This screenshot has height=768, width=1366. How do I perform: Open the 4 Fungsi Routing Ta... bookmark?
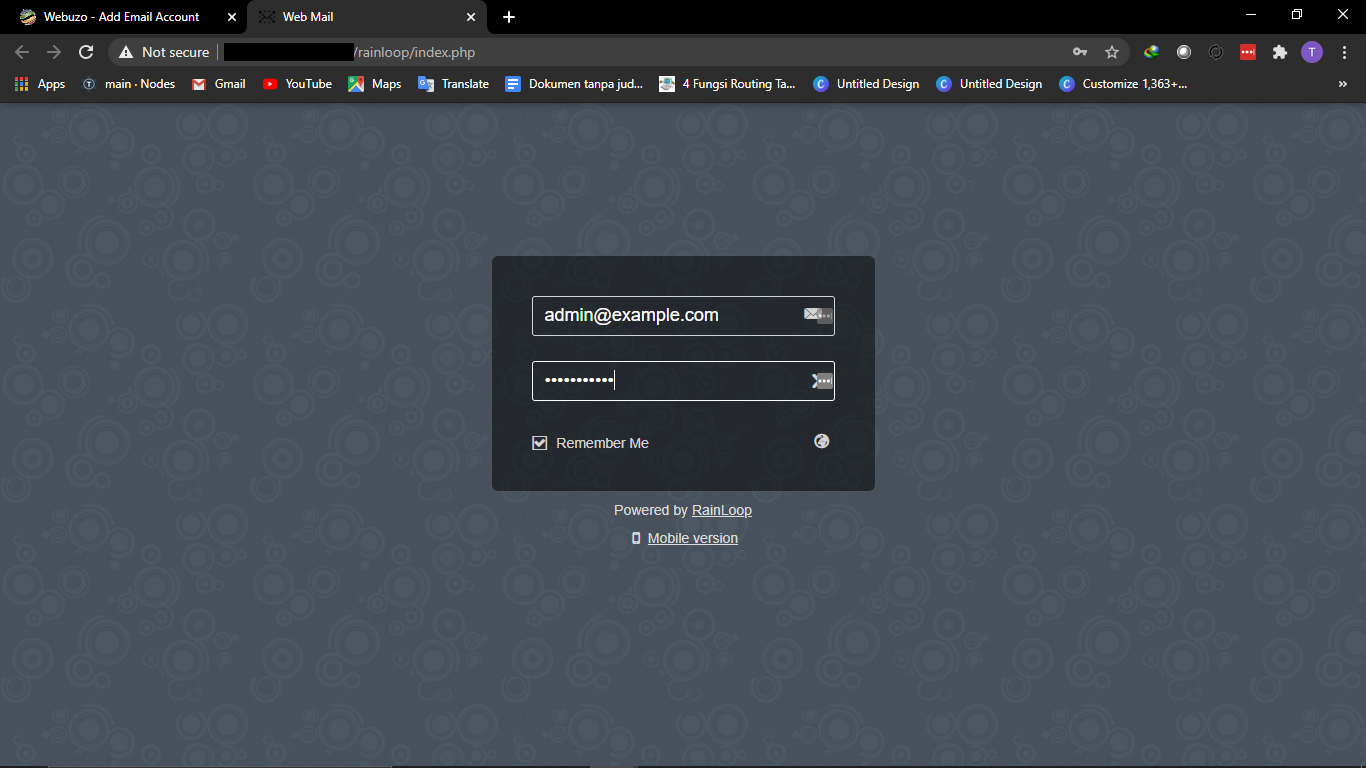click(727, 84)
